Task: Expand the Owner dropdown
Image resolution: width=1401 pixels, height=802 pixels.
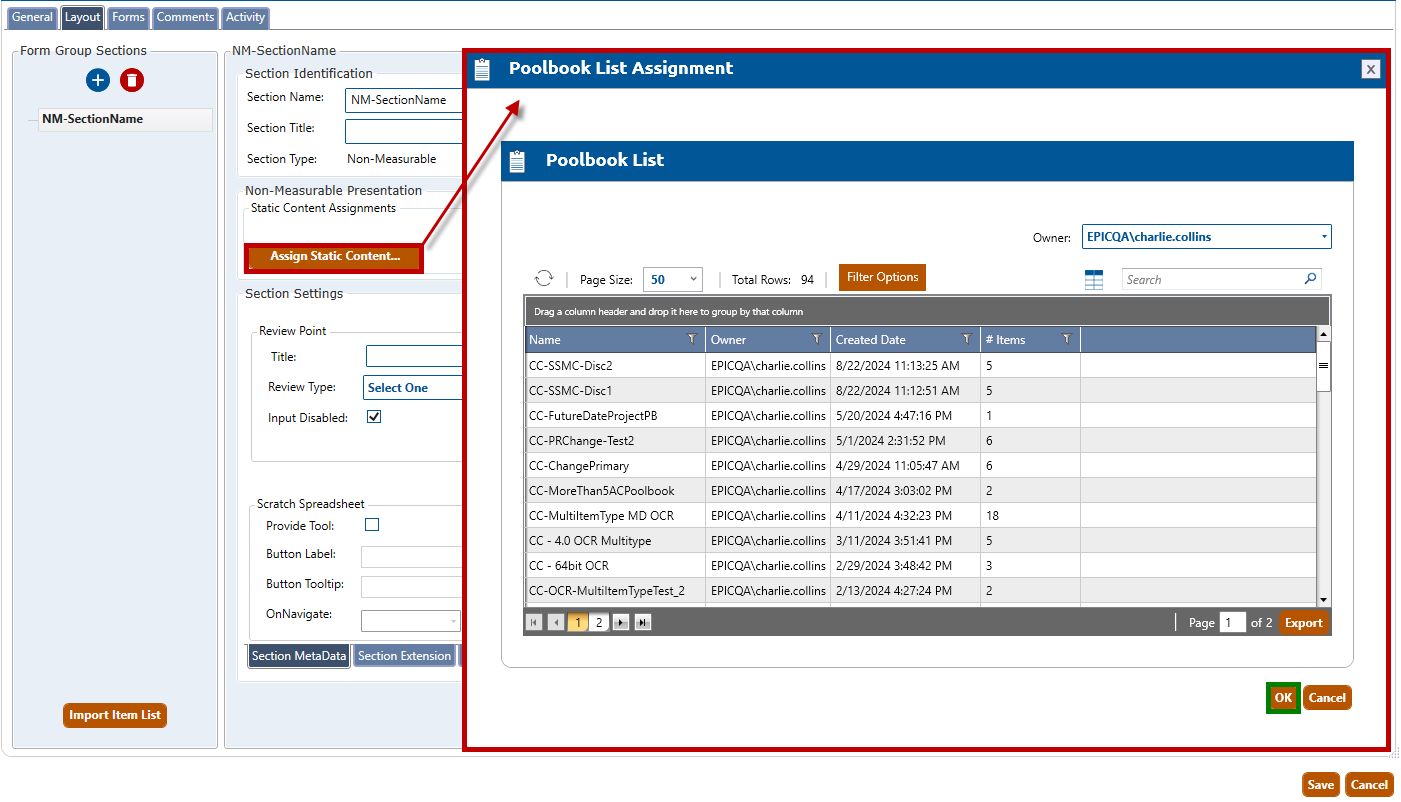Action: [1324, 237]
